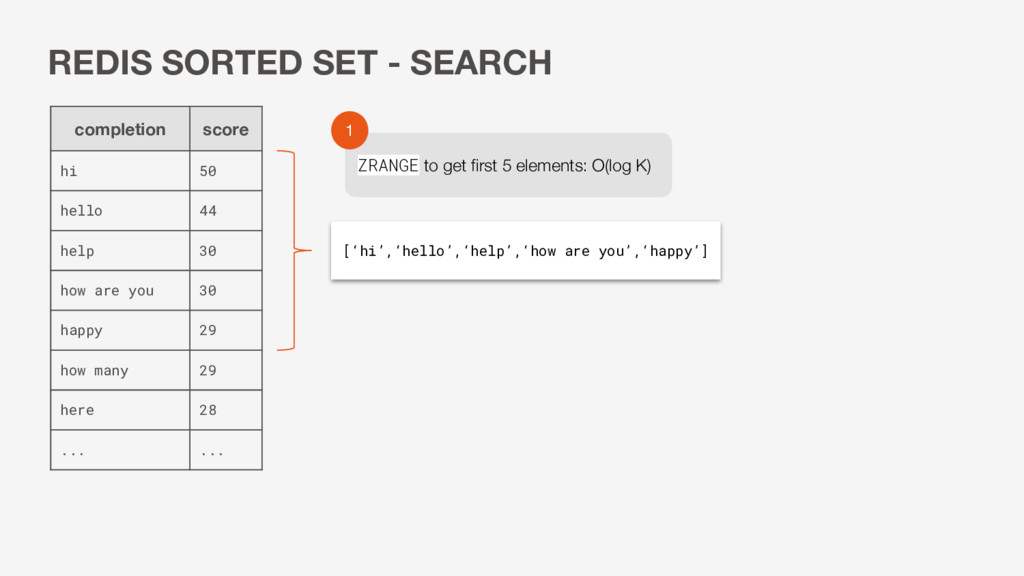Viewport: 1024px width, 576px height.
Task: Select the ZRANGE highlighted code word
Action: 388,165
